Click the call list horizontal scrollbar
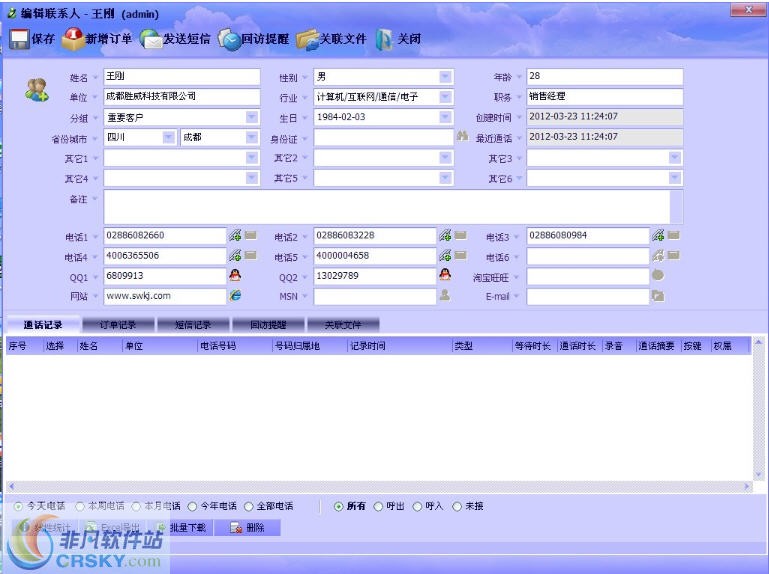Screen dimensions: 769x574 point(380,486)
